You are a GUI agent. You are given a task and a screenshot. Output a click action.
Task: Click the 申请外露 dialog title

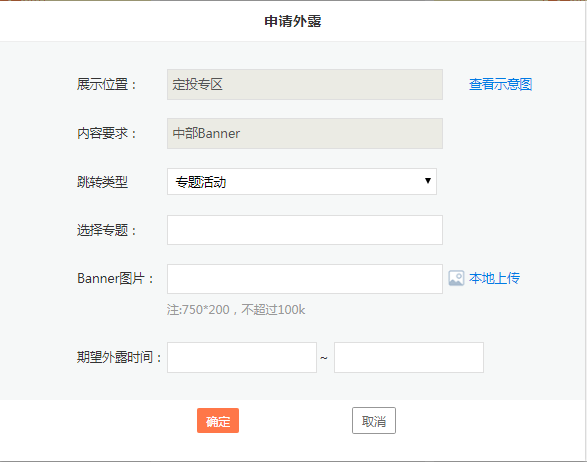[x=293, y=21]
